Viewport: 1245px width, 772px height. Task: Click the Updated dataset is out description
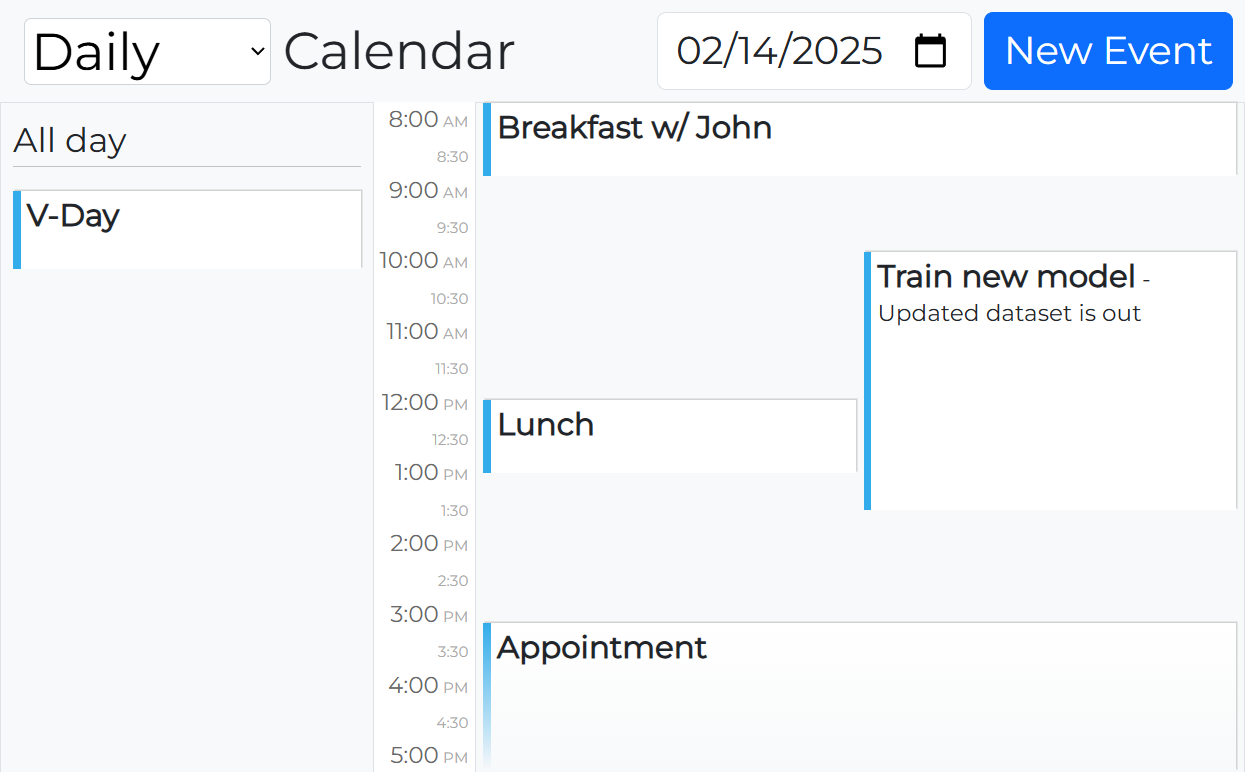coord(1009,314)
